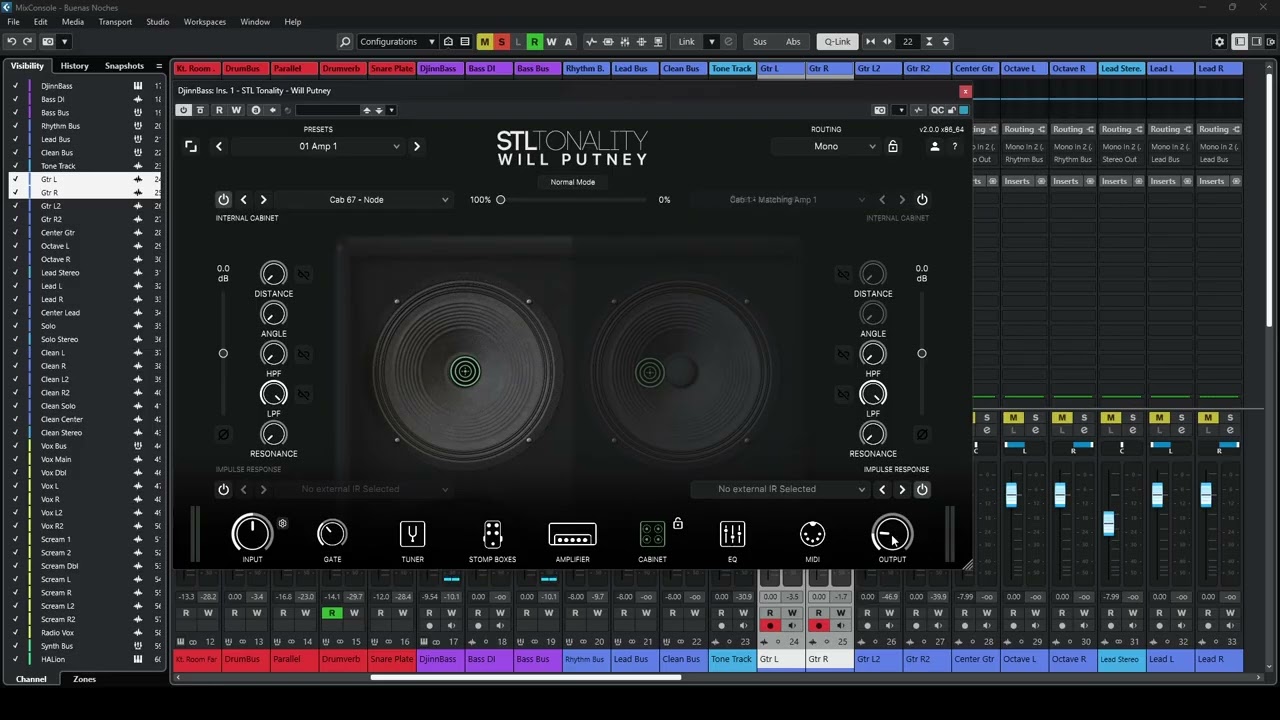Invert phase on the right cabinet
The height and width of the screenshot is (720, 1280).
(x=922, y=434)
